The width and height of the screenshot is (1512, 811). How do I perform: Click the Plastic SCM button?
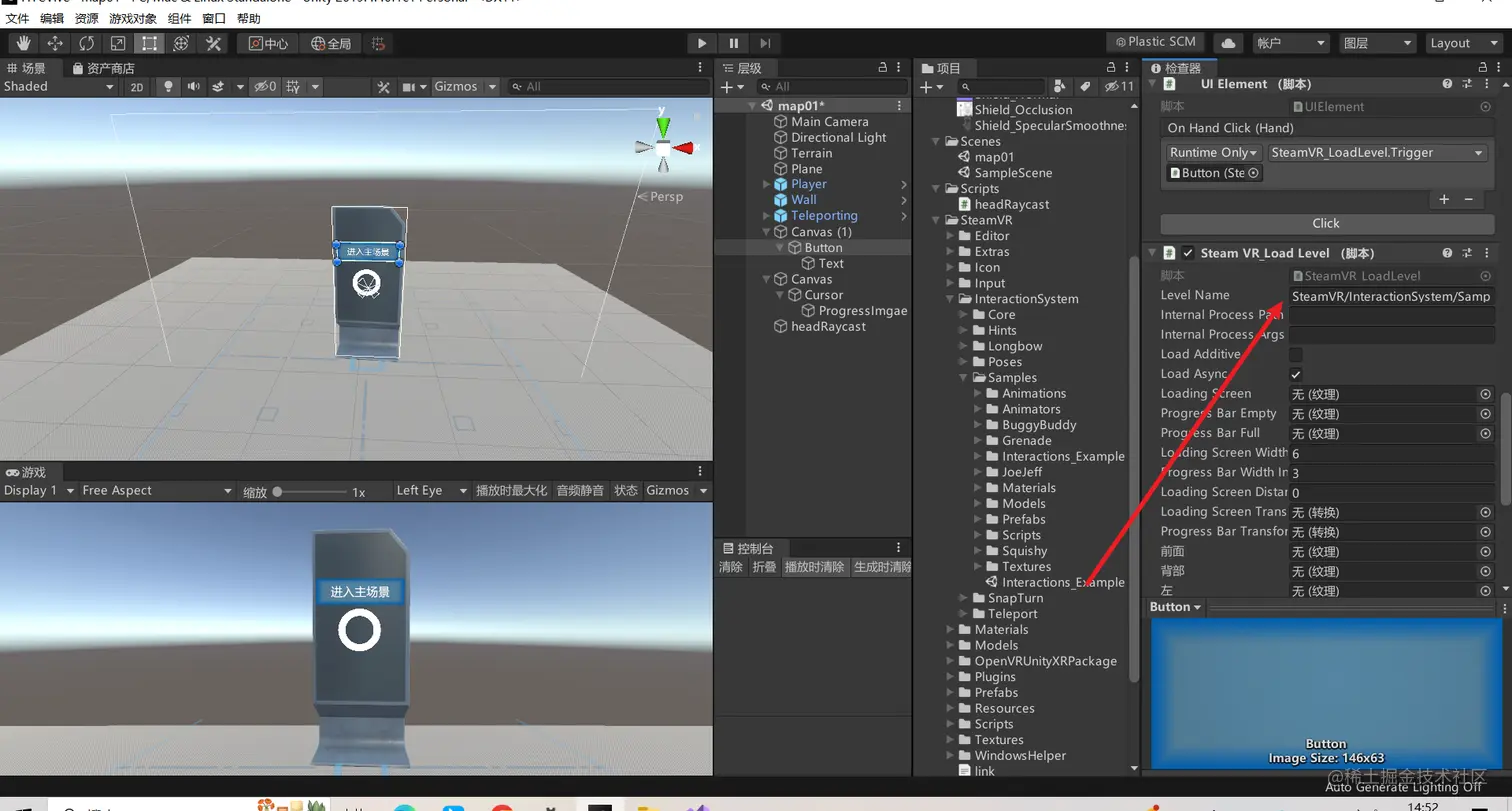click(1154, 42)
